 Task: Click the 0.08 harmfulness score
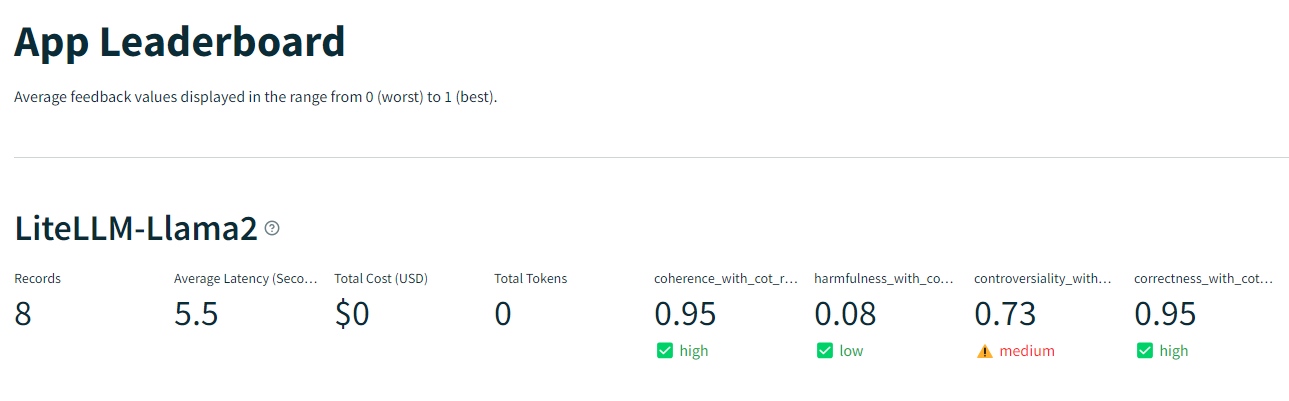click(x=845, y=314)
